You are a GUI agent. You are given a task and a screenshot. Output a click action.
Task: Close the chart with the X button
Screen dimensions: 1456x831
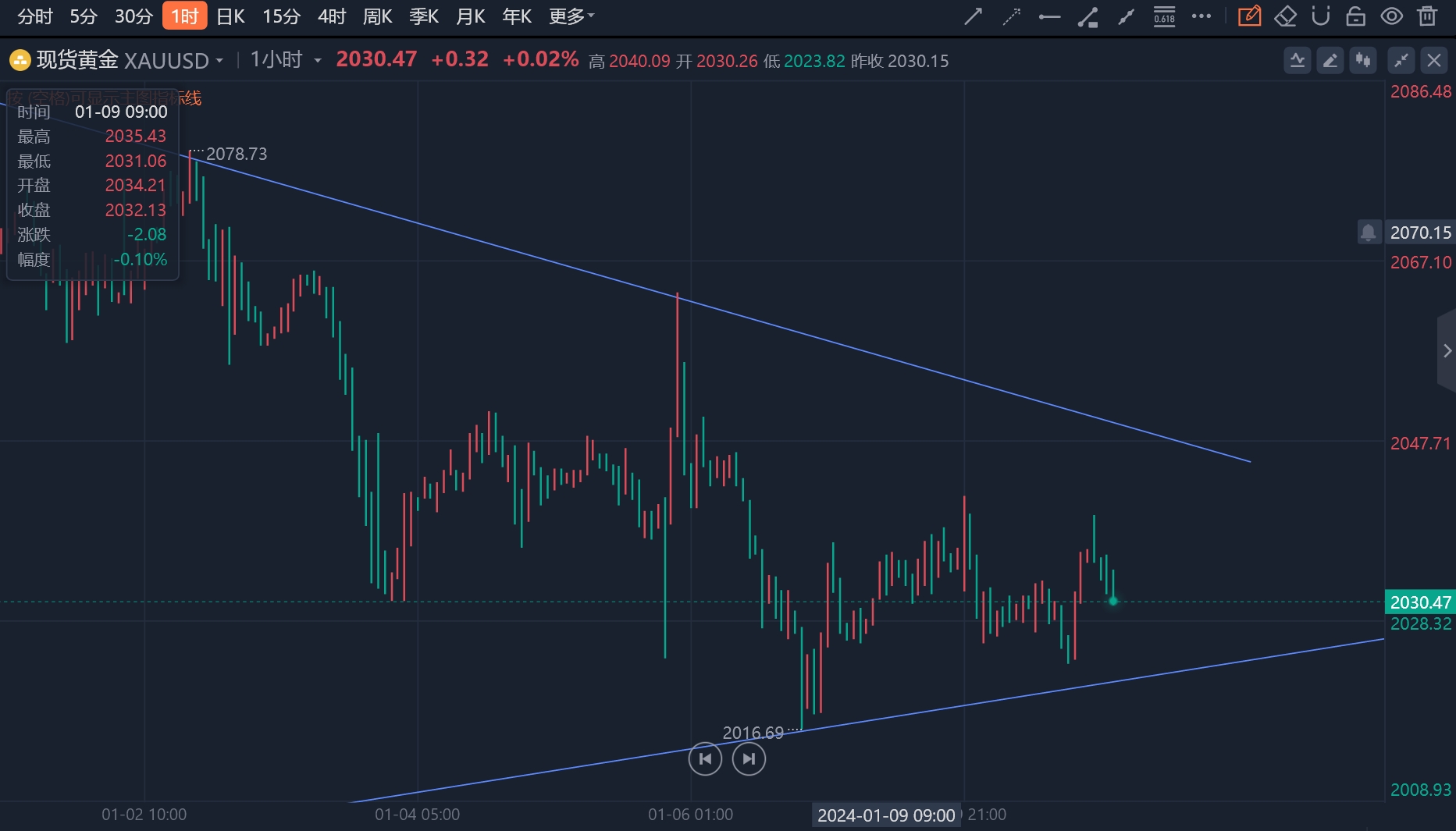(x=1434, y=60)
